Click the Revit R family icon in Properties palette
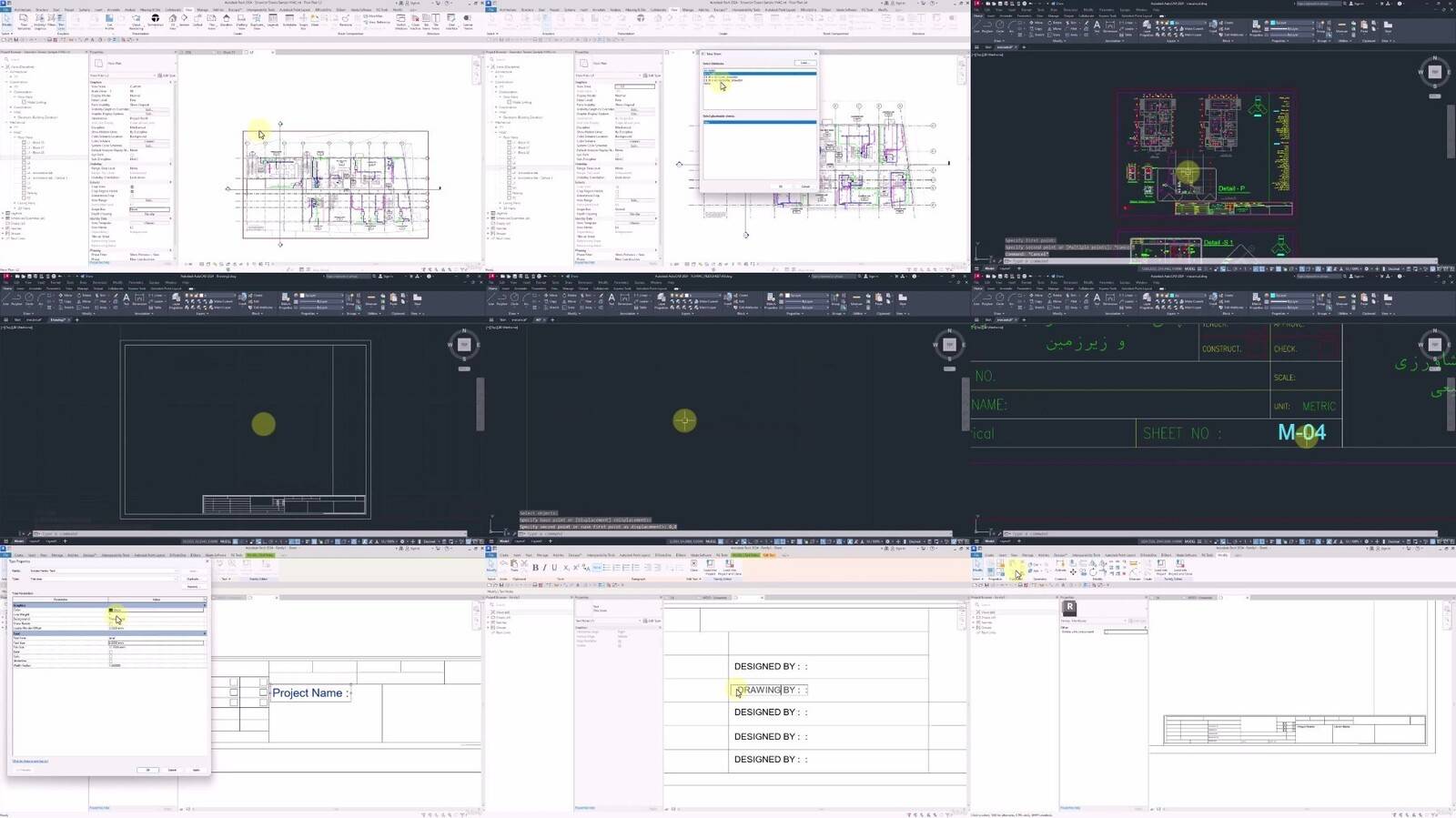The image size is (1456, 818). click(x=1070, y=608)
